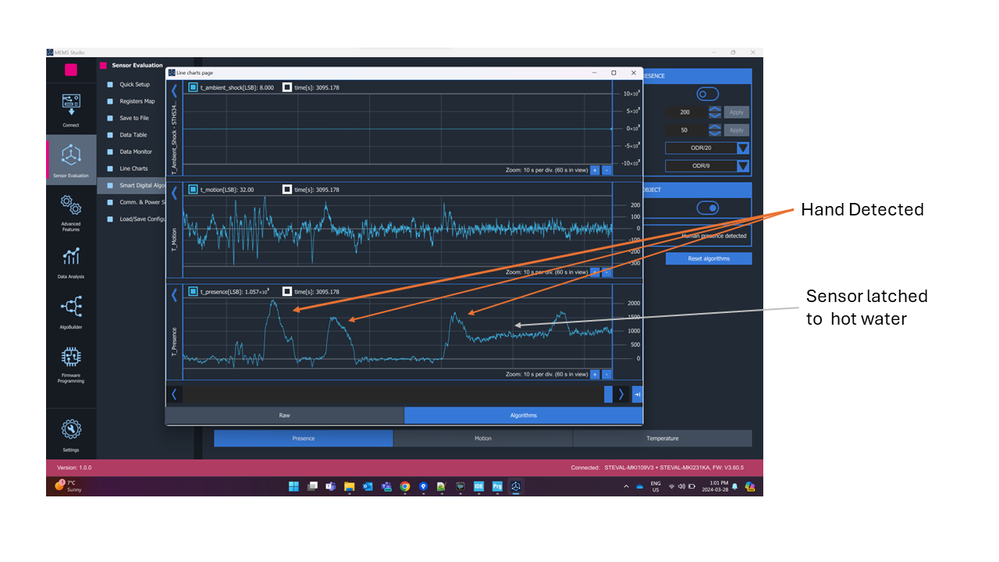
Task: Toggle the t_motion series checkbox
Action: (192, 189)
